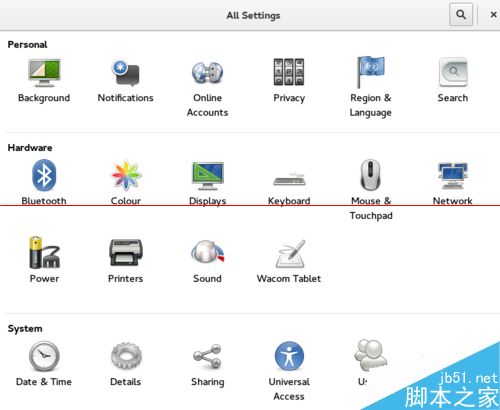The image size is (500, 410).
Task: Open the Users icon in System section
Action: [370, 355]
